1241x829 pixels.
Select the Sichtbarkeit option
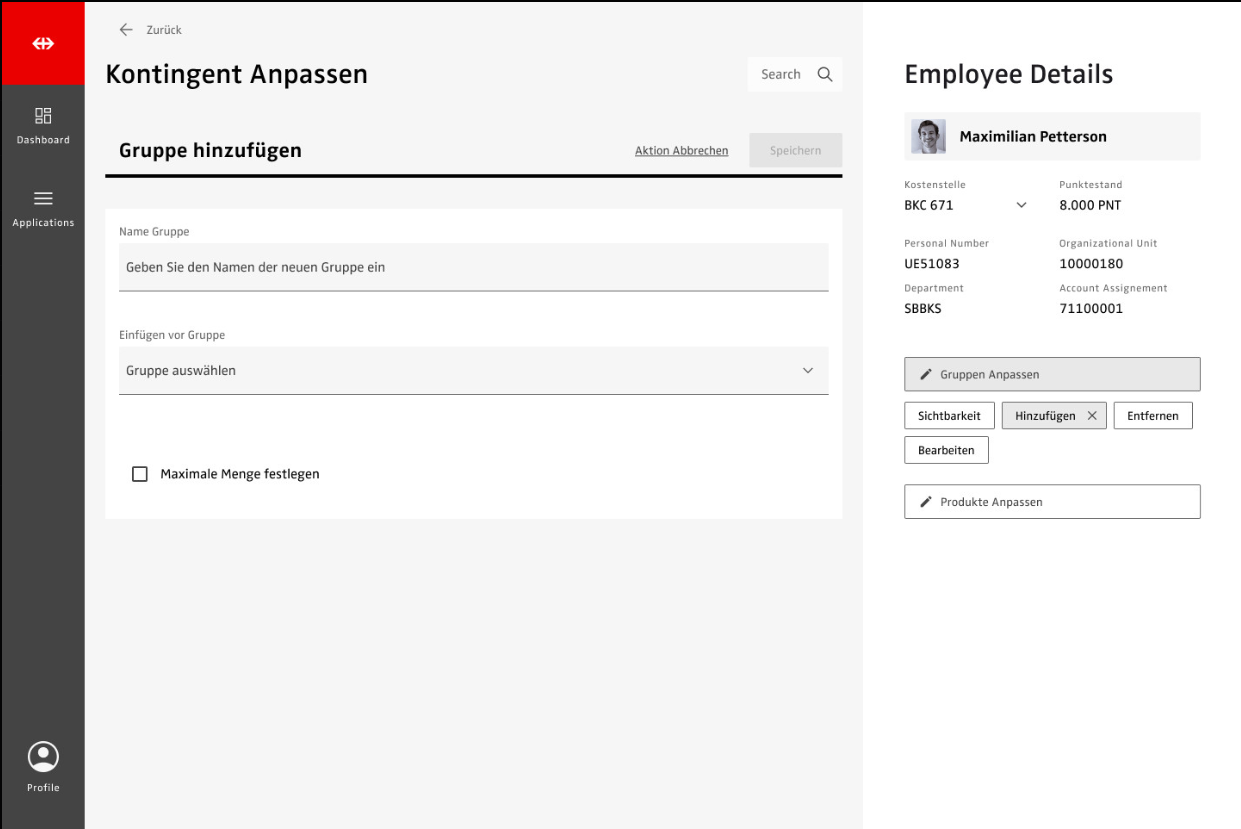(x=949, y=416)
